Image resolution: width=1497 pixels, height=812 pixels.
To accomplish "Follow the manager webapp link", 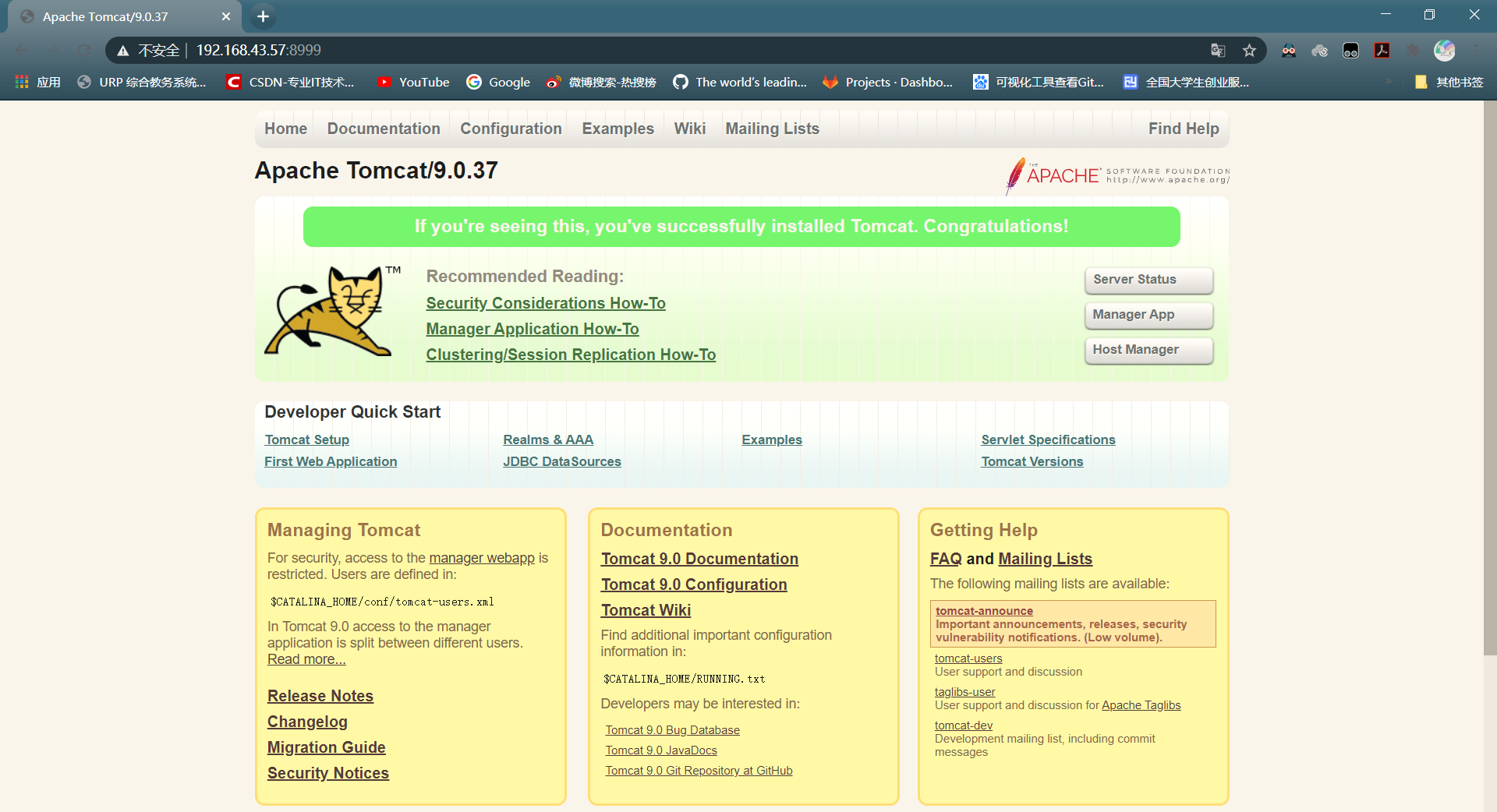I will pyautogui.click(x=482, y=558).
